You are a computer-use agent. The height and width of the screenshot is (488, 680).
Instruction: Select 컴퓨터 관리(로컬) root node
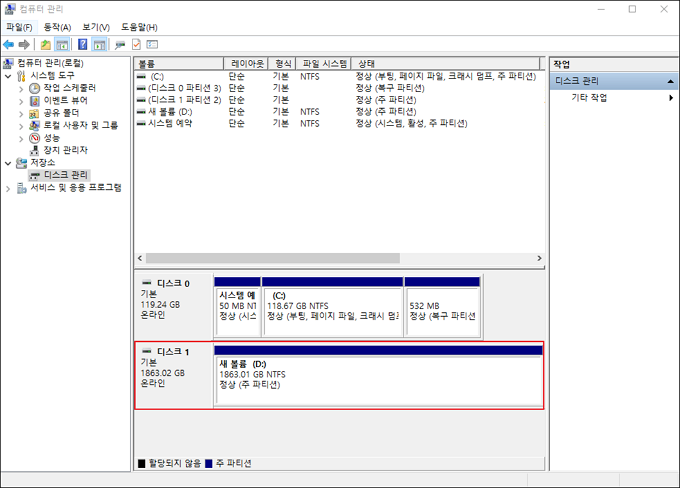tap(50, 63)
